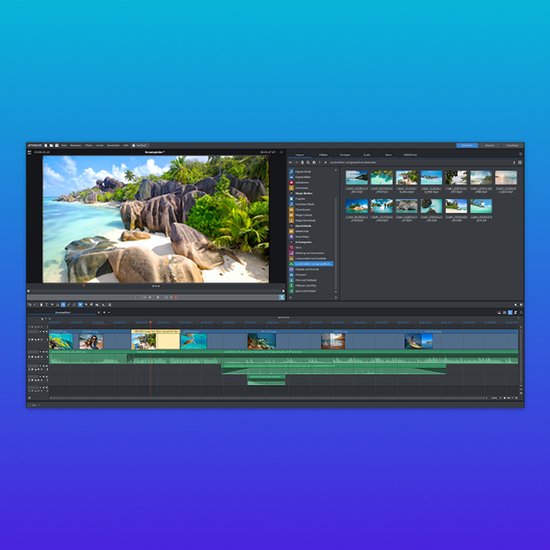This screenshot has width=550, height=550.
Task: Click the highlighted timeline view mode icon
Action: click(510, 312)
